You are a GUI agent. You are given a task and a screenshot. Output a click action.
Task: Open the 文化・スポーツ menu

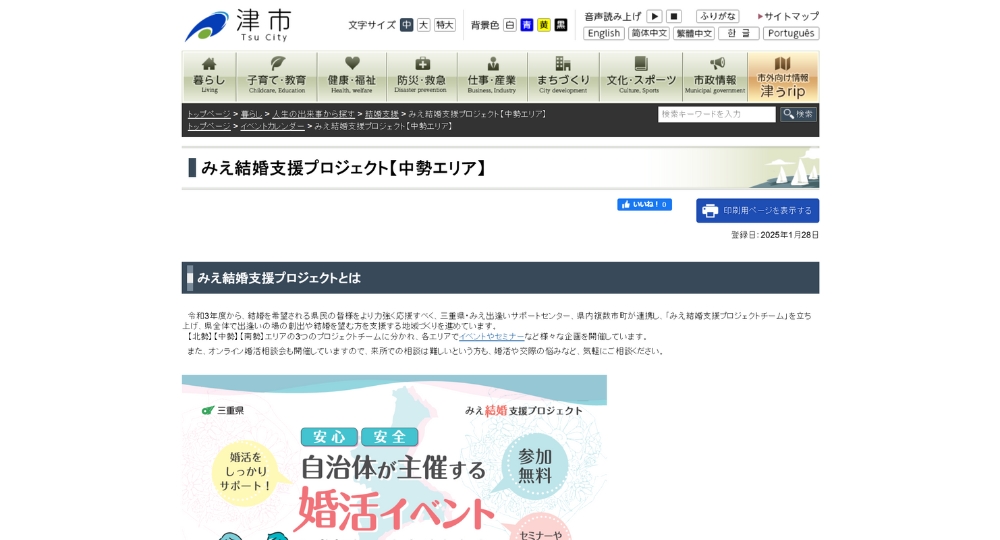(x=641, y=77)
